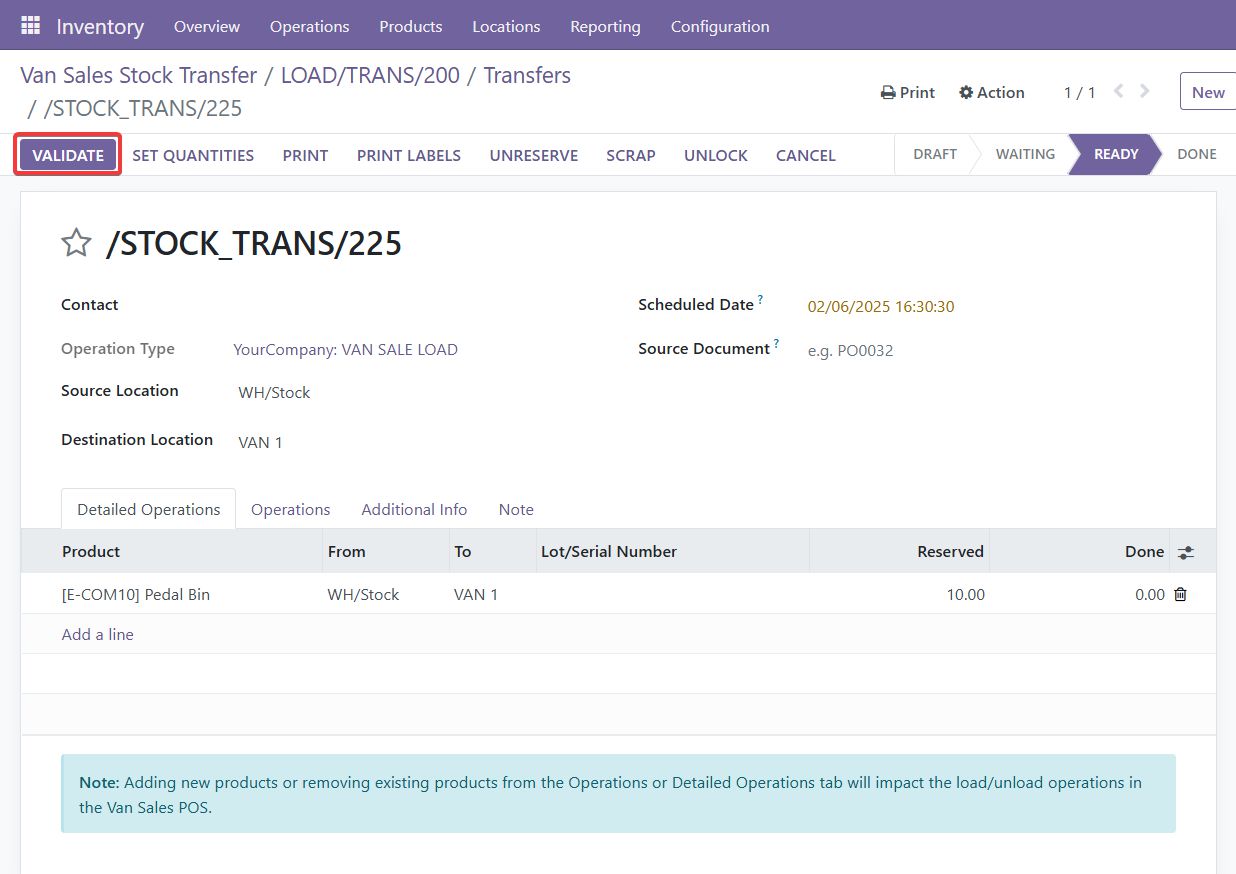
Task: Go to previous record arrow
Action: [x=1119, y=92]
